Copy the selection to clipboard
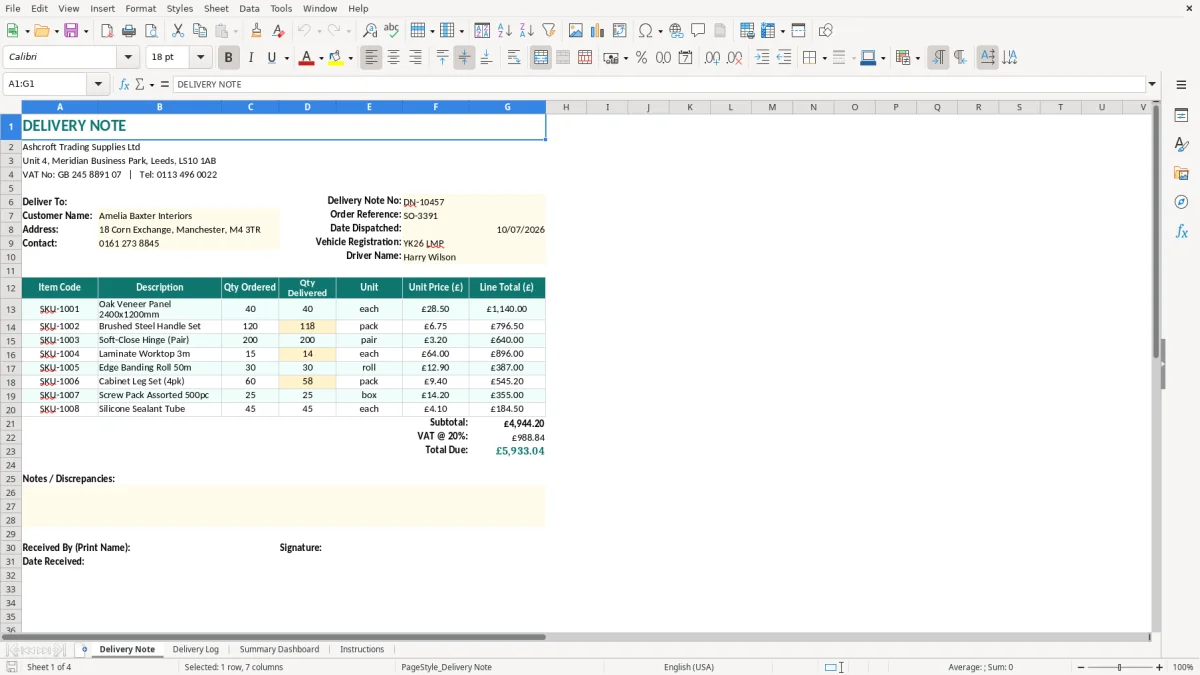The width and height of the screenshot is (1200, 675). (200, 31)
